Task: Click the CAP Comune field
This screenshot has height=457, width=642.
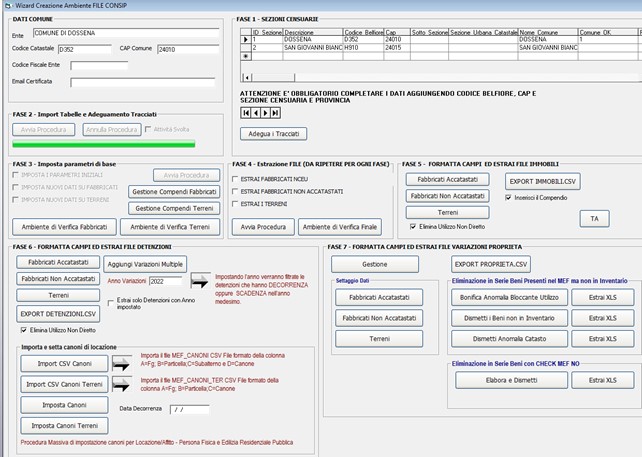Action: (x=188, y=50)
